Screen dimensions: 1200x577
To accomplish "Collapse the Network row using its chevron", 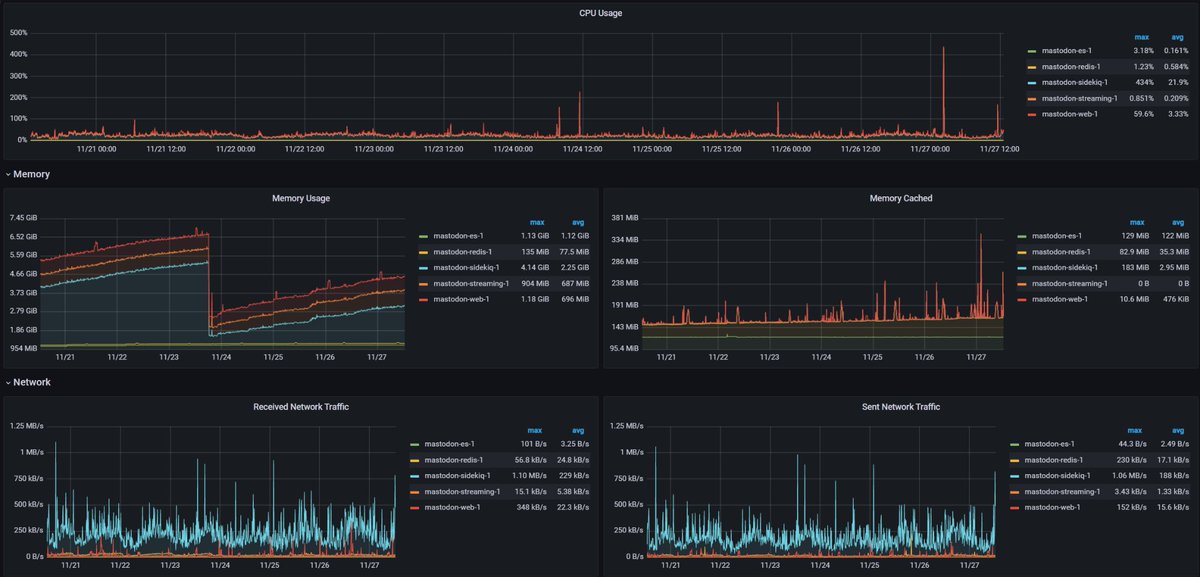I will (x=8, y=382).
